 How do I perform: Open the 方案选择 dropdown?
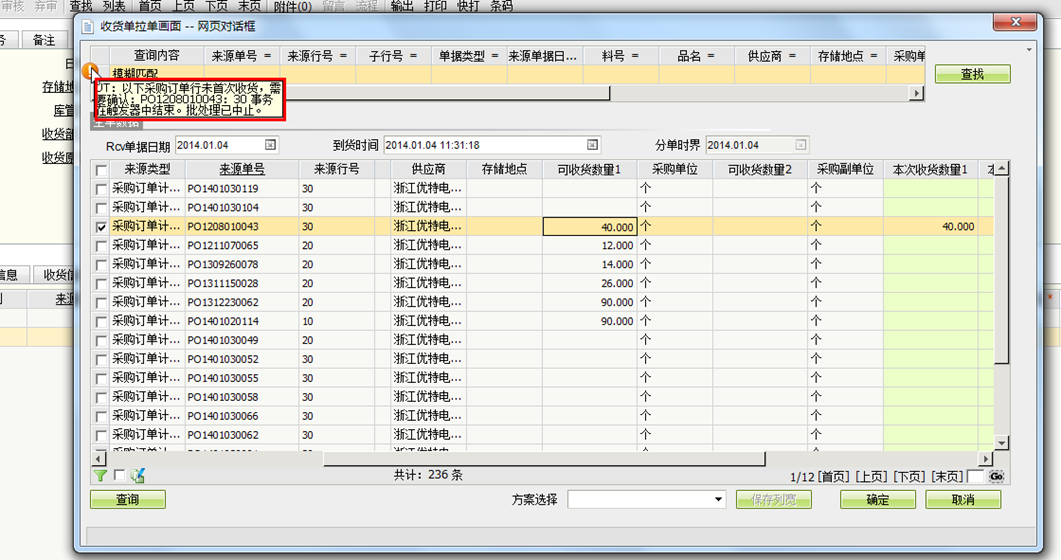click(x=718, y=499)
